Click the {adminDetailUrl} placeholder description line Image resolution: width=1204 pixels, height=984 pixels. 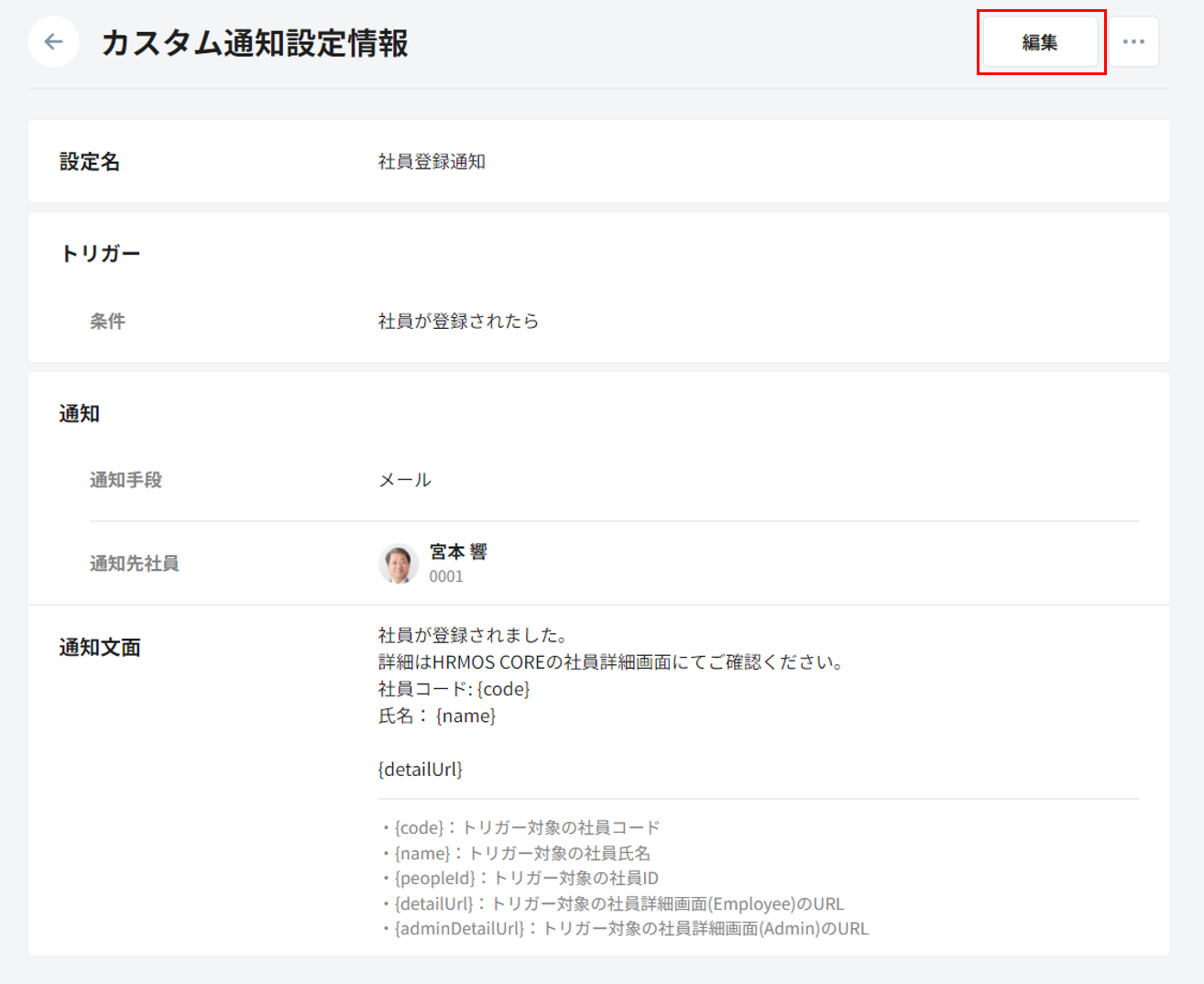point(625,928)
